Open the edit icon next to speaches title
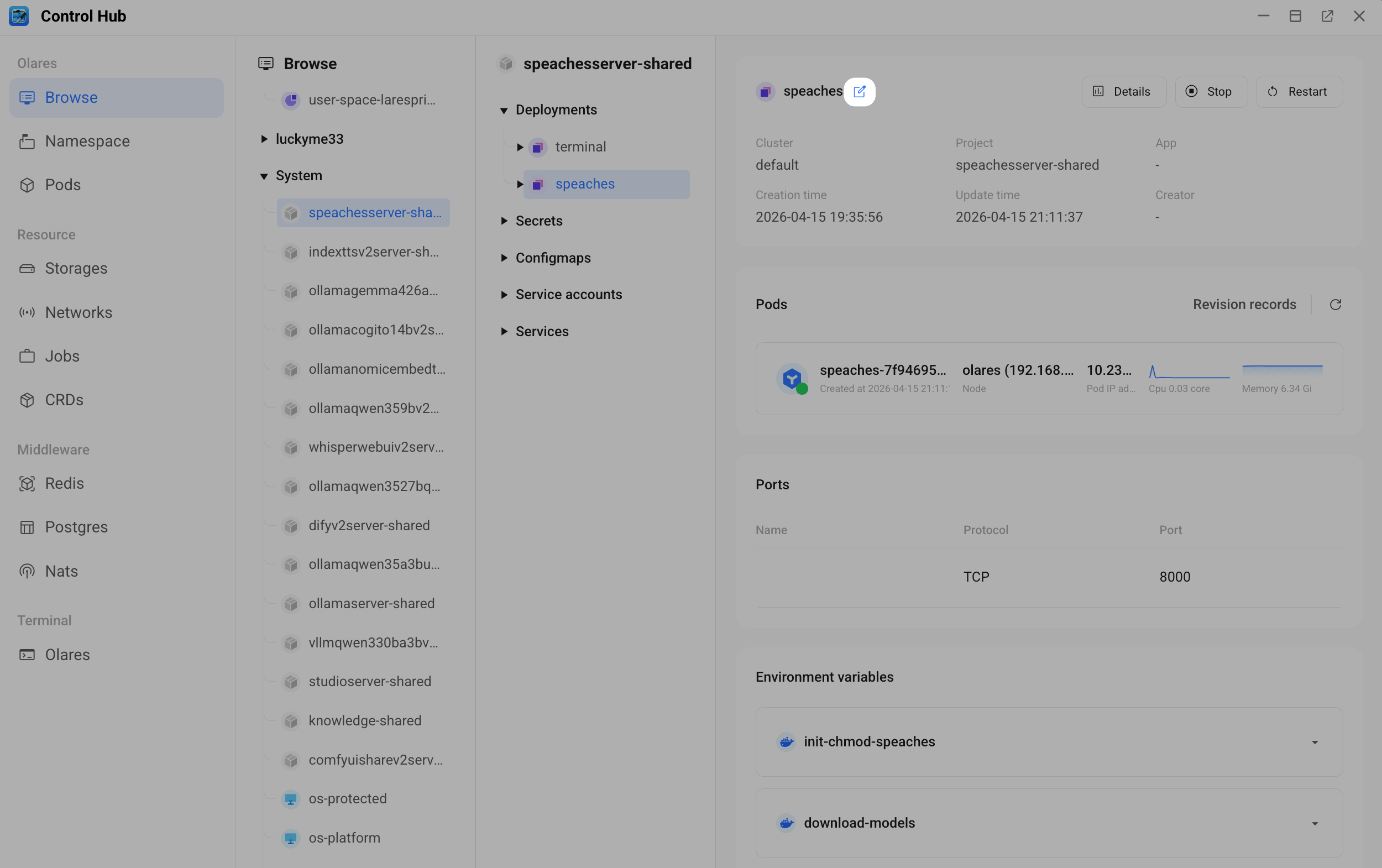 [860, 91]
